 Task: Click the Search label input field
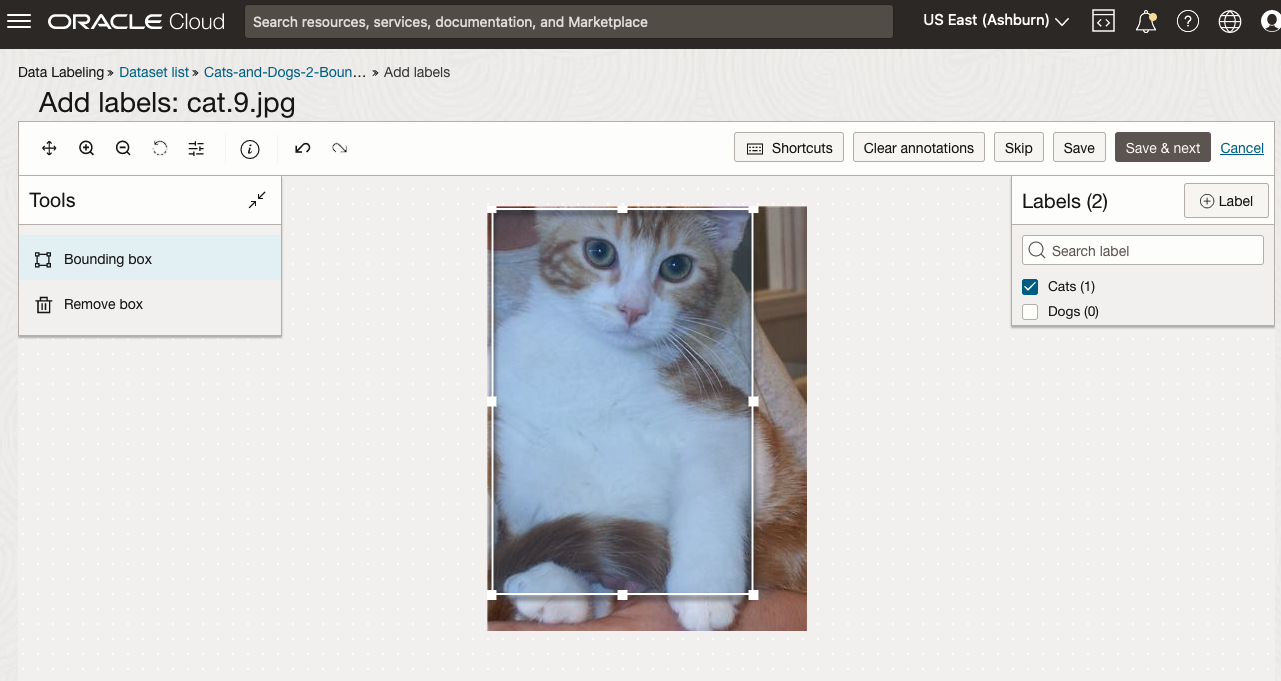(x=1143, y=251)
